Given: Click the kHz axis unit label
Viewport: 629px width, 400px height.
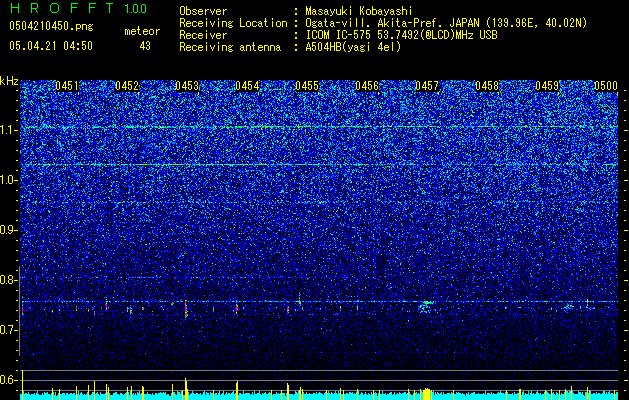Looking at the screenshot, I should (9, 81).
